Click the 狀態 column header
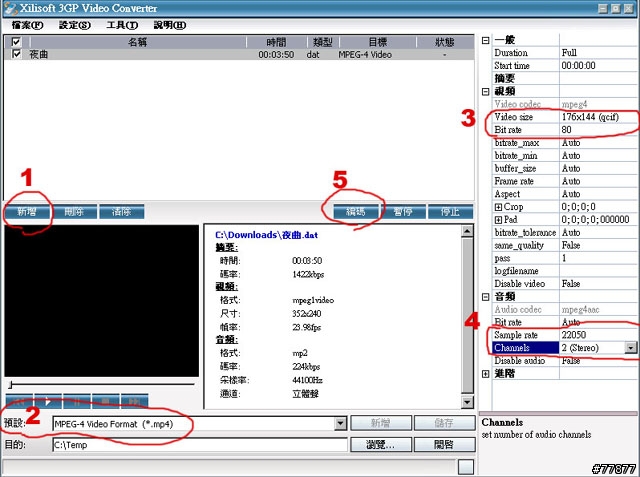Viewport: 640px width, 477px height. 445,42
